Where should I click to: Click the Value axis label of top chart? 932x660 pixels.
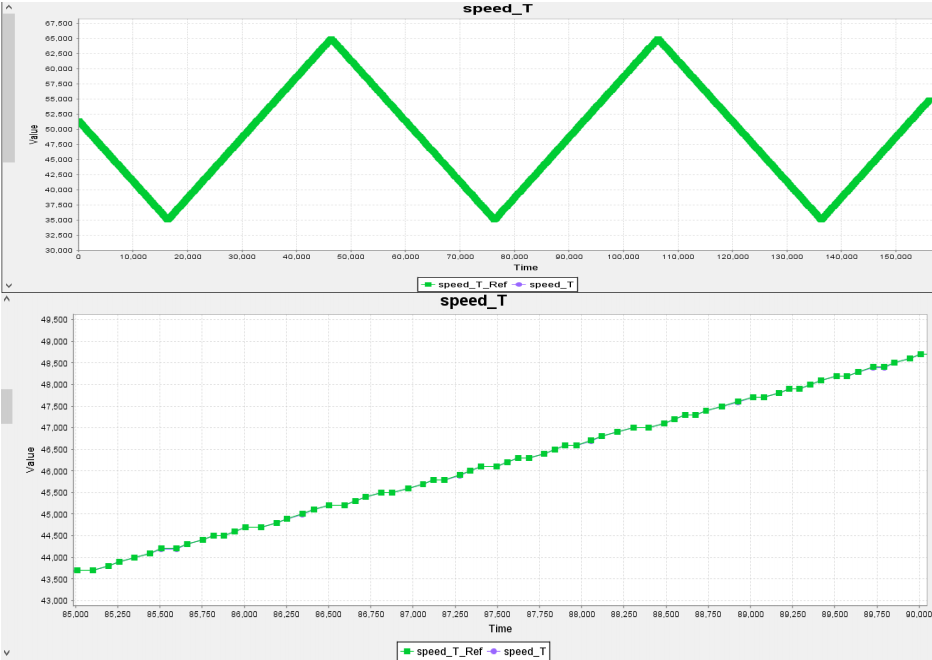pyautogui.click(x=33, y=134)
